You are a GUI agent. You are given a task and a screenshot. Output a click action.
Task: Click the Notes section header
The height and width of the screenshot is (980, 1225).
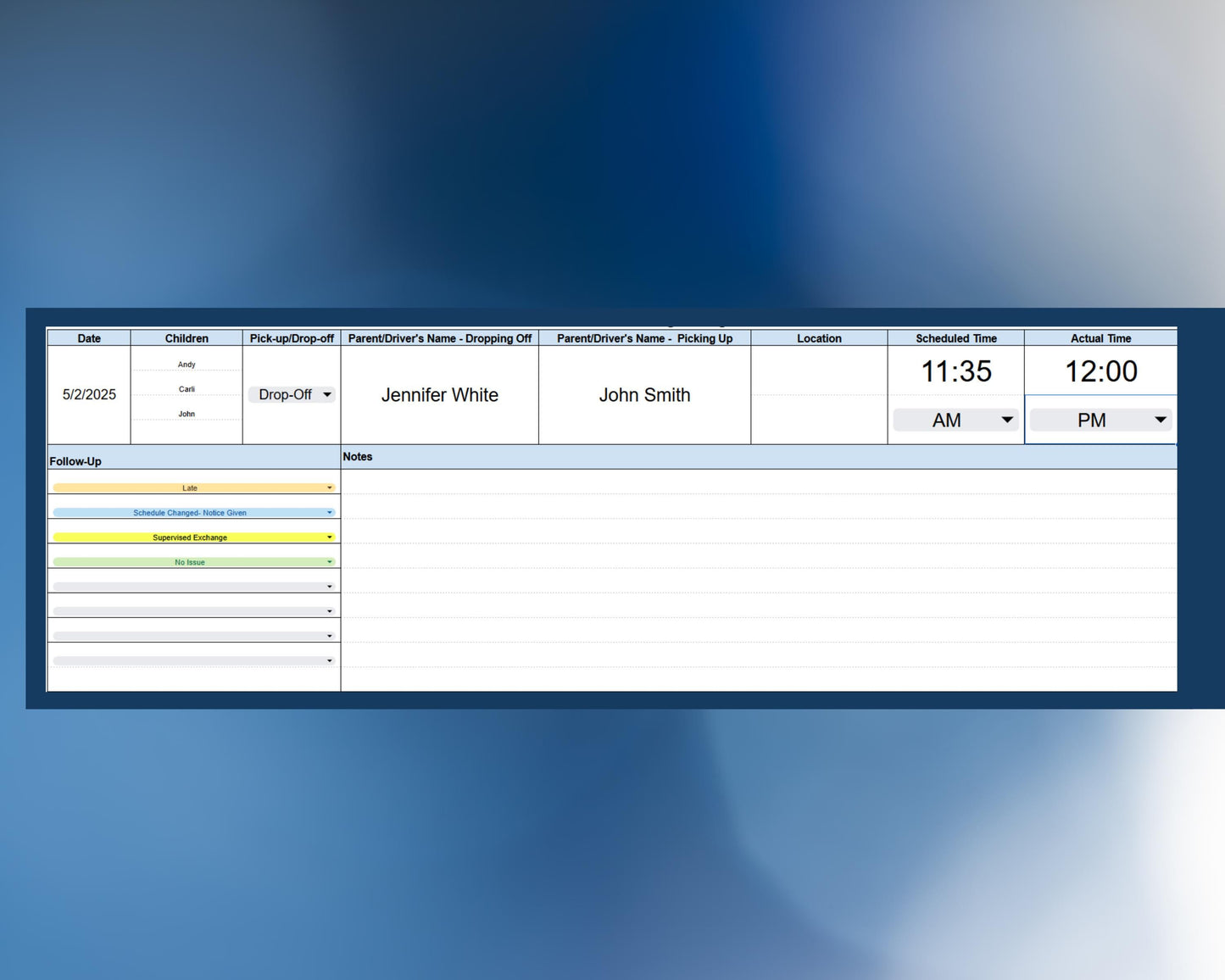(759, 457)
